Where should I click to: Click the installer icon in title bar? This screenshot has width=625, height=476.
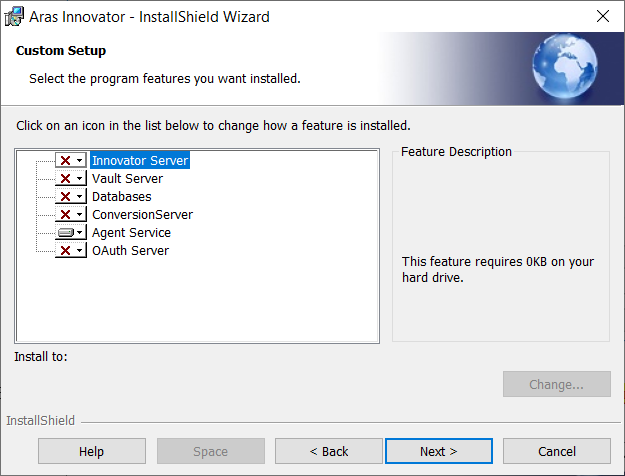[x=14, y=16]
